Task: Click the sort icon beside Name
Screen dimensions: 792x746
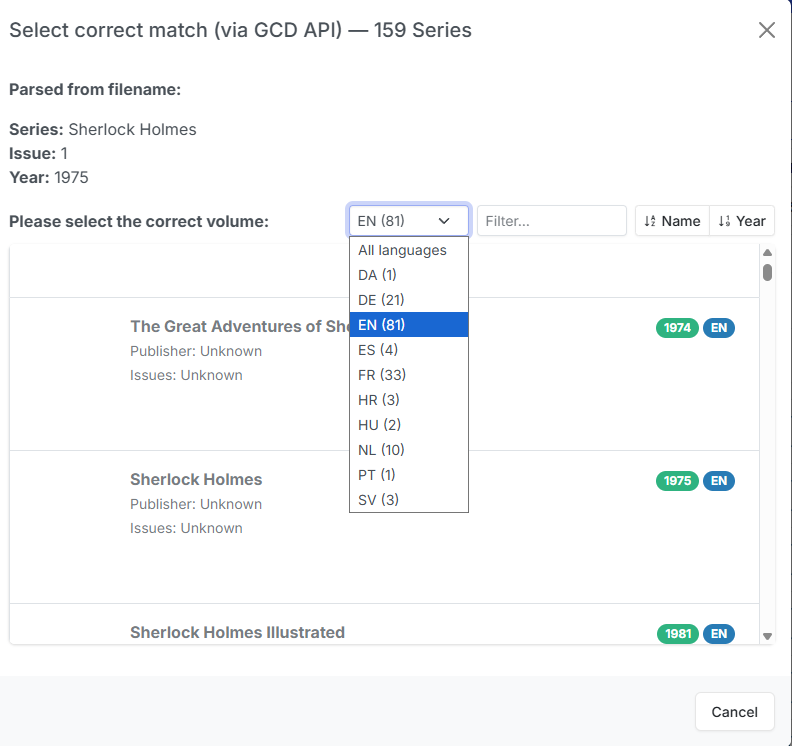Action: 650,221
